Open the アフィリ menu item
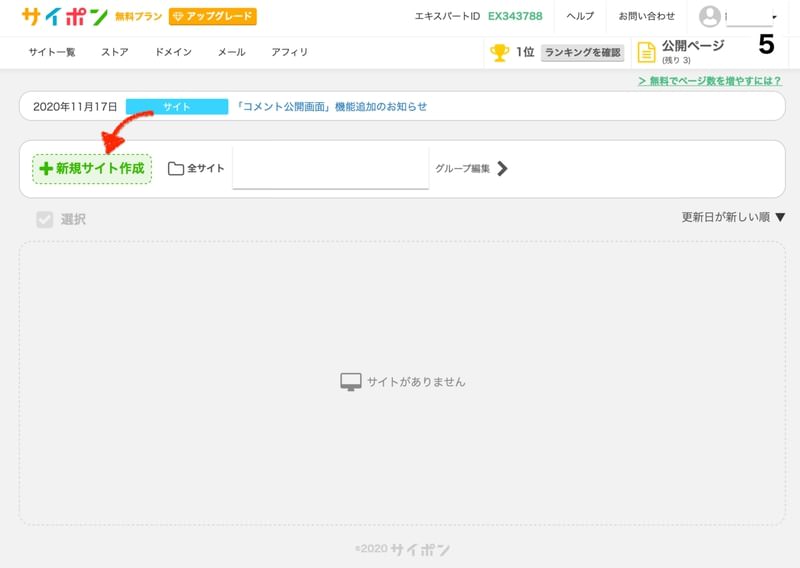This screenshot has height=568, width=800. [289, 52]
